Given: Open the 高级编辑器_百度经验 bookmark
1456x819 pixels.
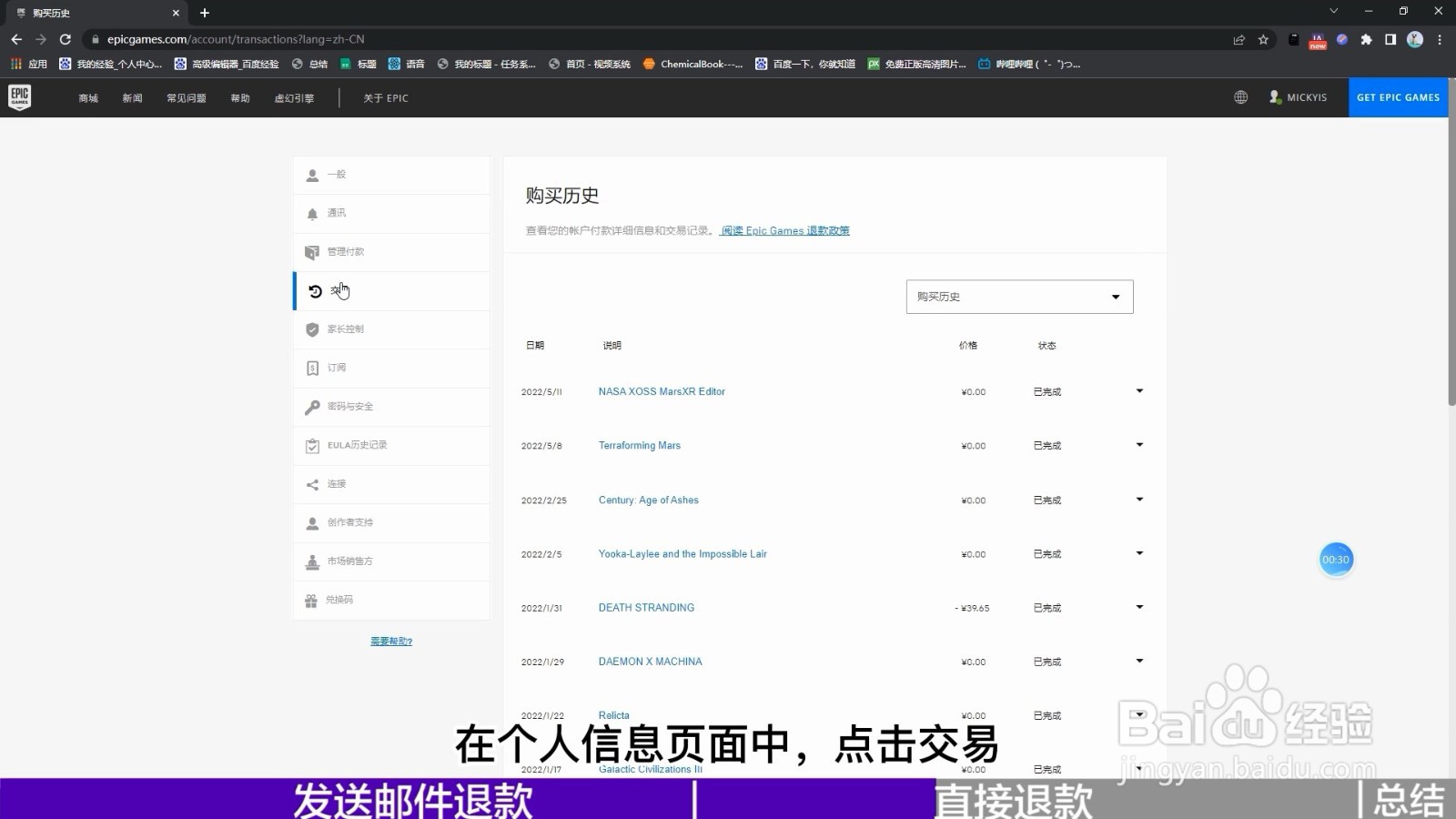Looking at the screenshot, I should [x=227, y=64].
